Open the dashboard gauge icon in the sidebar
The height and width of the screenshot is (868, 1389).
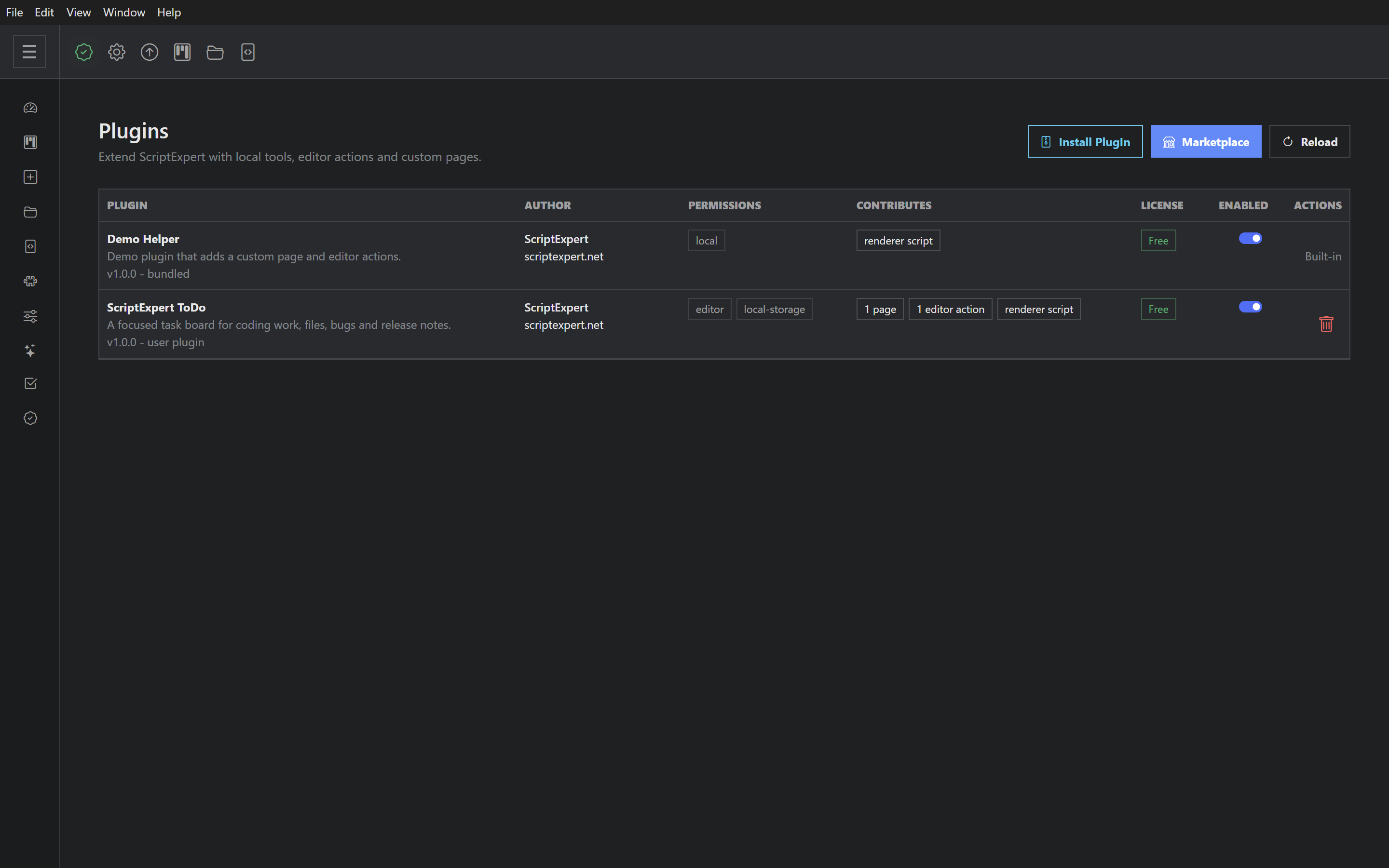(30, 108)
